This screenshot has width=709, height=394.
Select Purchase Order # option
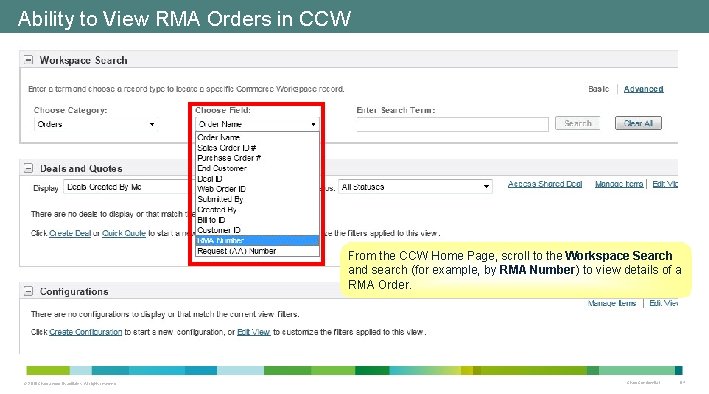(257, 158)
